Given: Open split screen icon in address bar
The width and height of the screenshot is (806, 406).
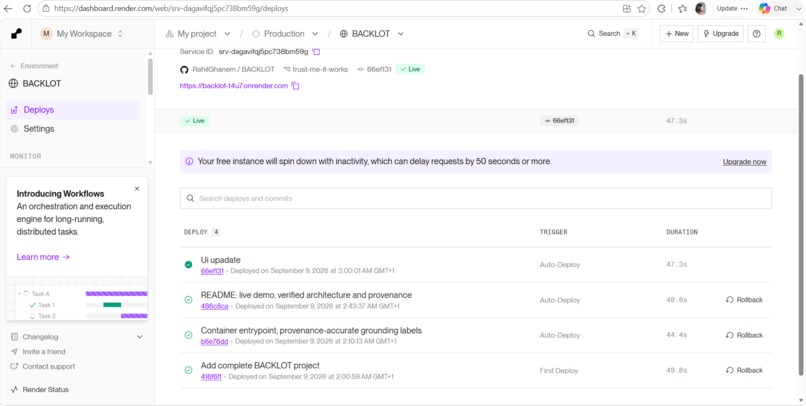Looking at the screenshot, I should pyautogui.click(x=627, y=9).
